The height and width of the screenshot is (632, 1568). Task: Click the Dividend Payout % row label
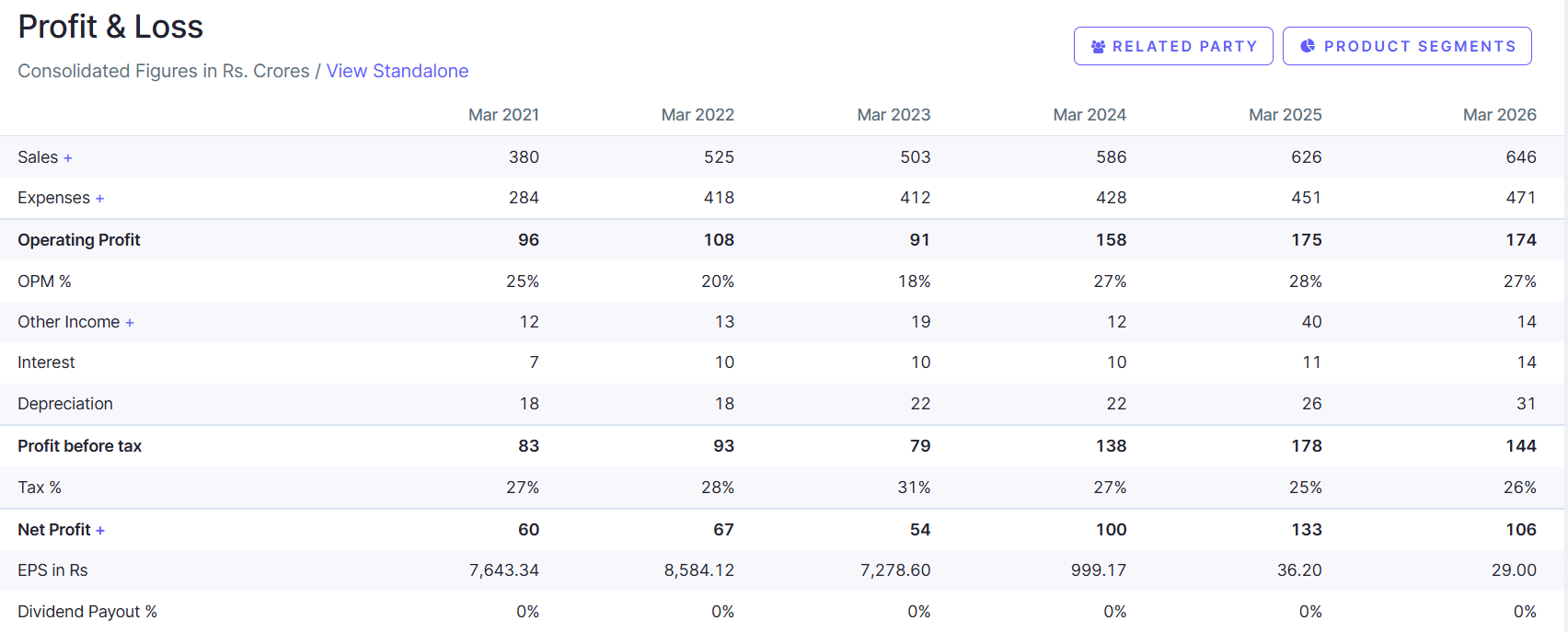[87, 612]
